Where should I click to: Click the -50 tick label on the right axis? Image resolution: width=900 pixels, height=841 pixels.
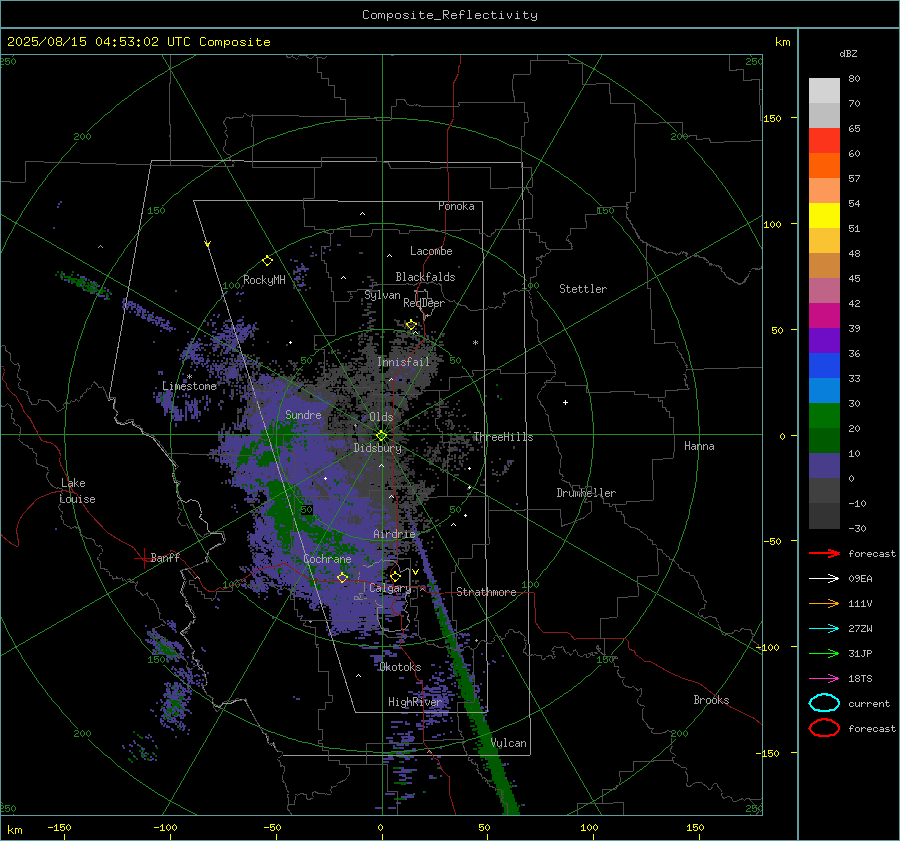point(772,541)
